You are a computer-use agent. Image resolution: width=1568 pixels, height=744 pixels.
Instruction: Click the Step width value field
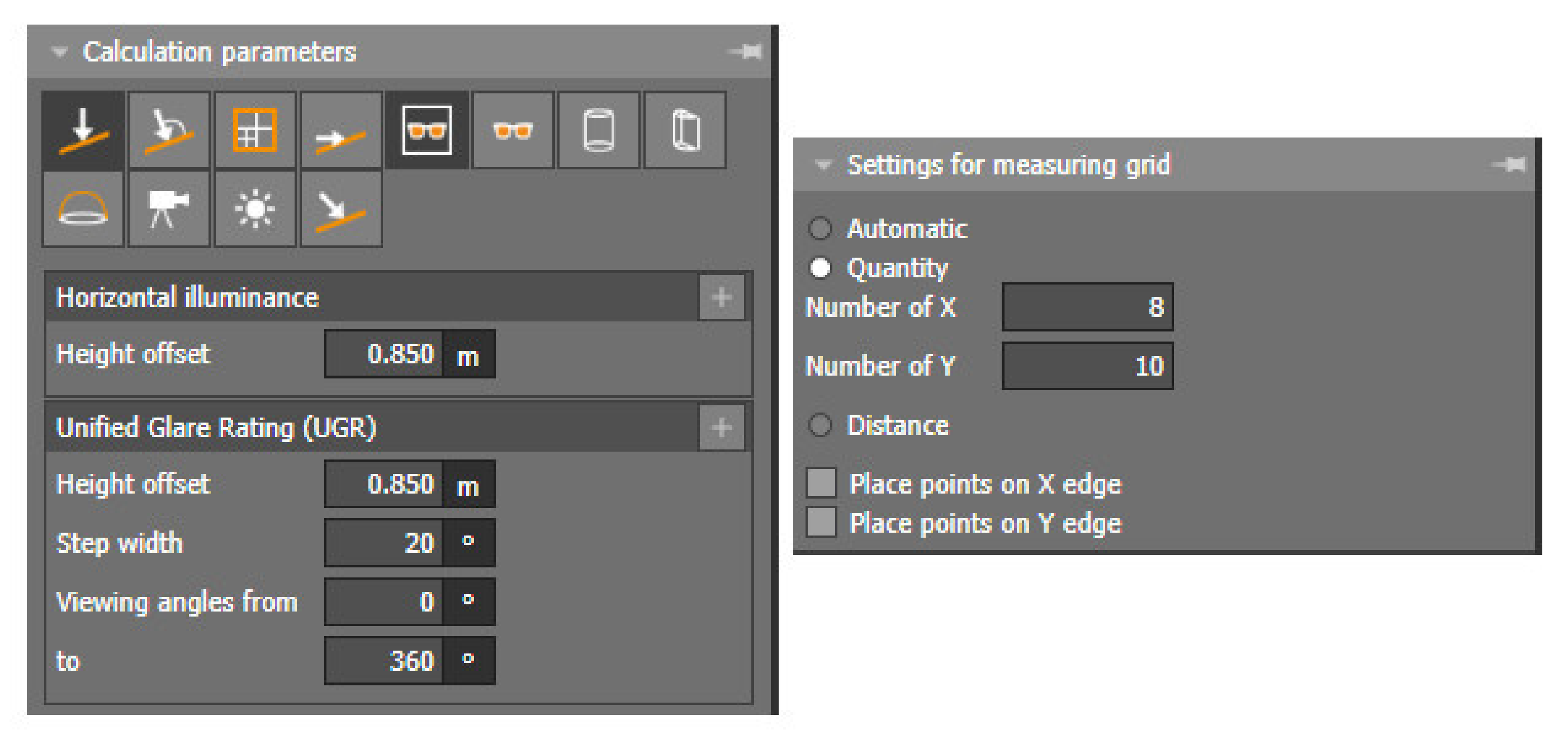pyautogui.click(x=385, y=542)
